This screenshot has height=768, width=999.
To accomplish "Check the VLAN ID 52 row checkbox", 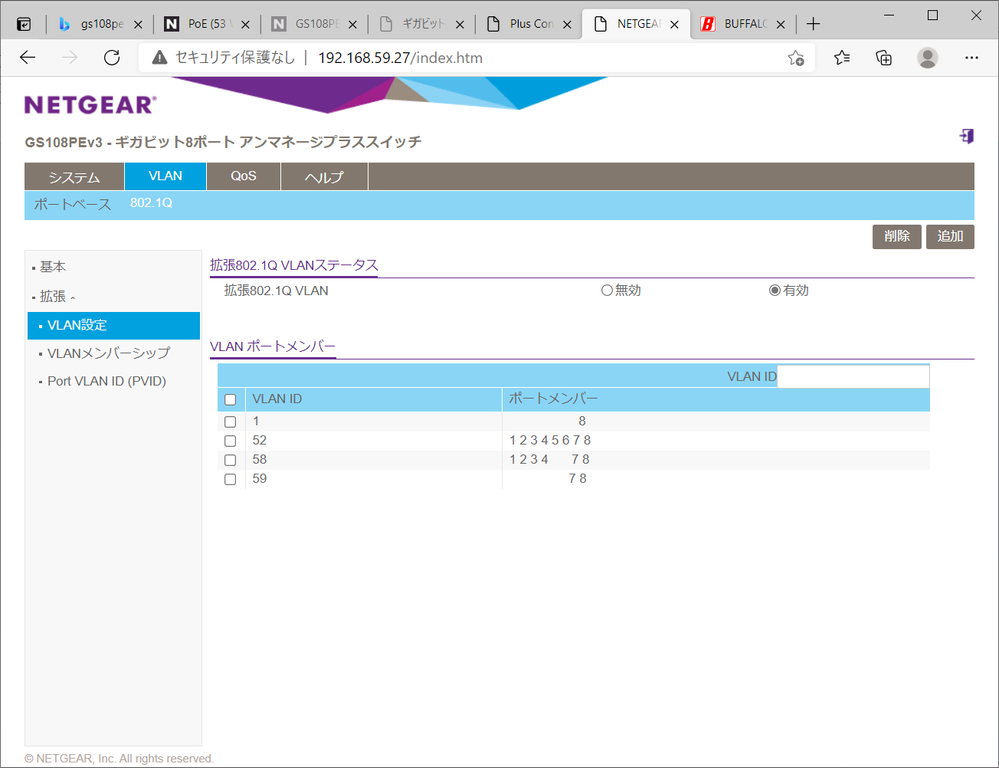I will (231, 441).
